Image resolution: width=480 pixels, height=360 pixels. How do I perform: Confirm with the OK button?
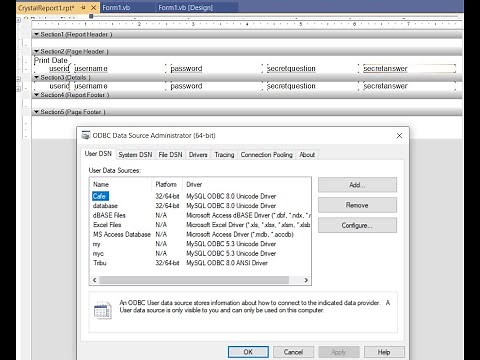248,352
